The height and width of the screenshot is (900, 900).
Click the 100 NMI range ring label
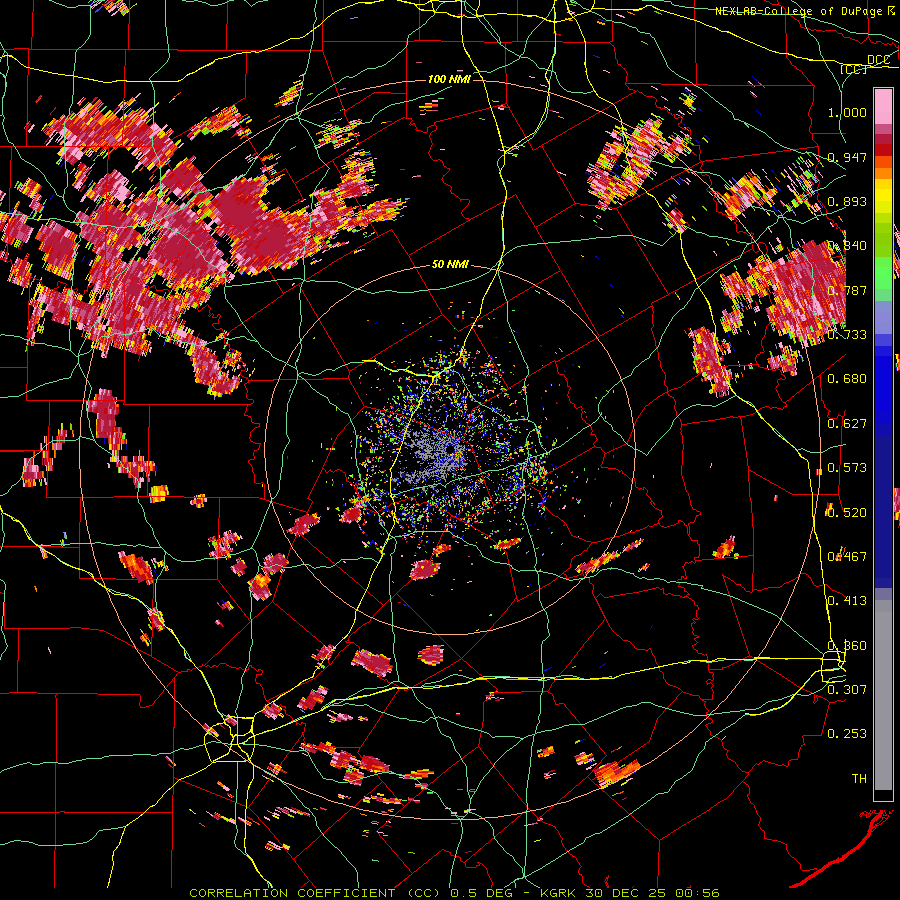(449, 79)
